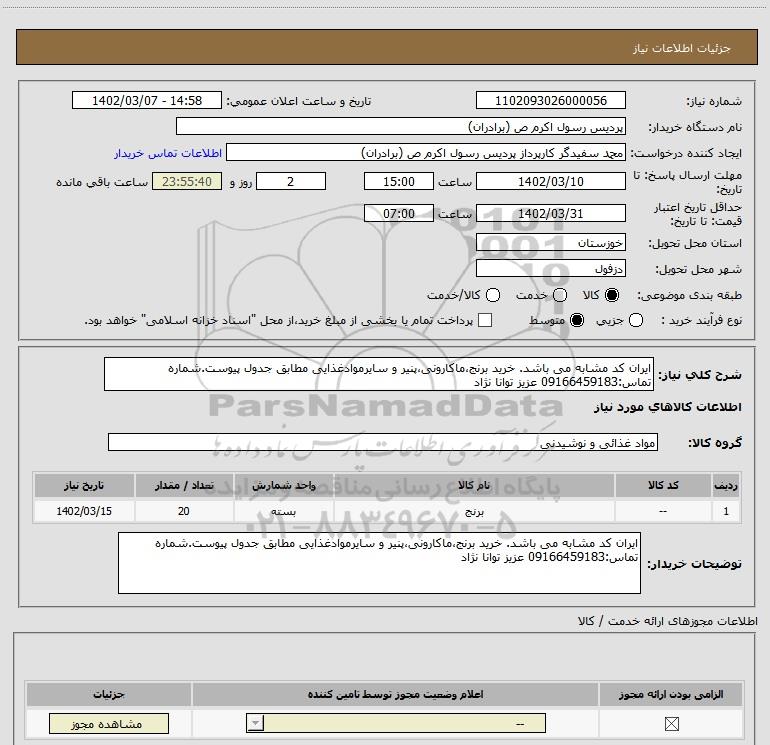Open the اعلام وضعیت مجوز combo box
This screenshot has height=745, width=770.
(396, 723)
